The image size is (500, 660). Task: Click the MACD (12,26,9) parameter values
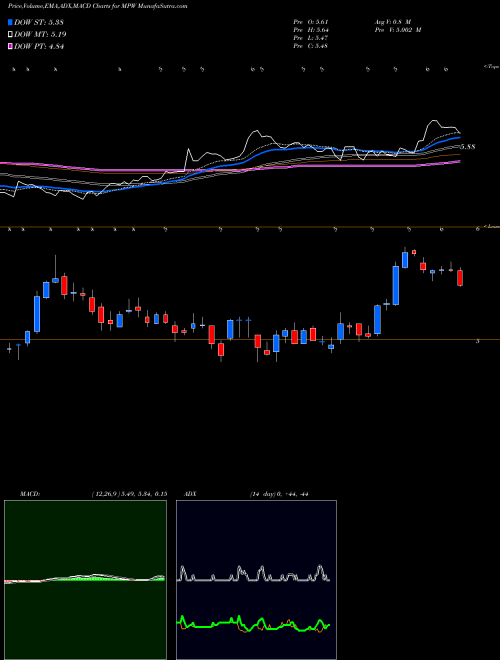pyautogui.click(x=129, y=494)
